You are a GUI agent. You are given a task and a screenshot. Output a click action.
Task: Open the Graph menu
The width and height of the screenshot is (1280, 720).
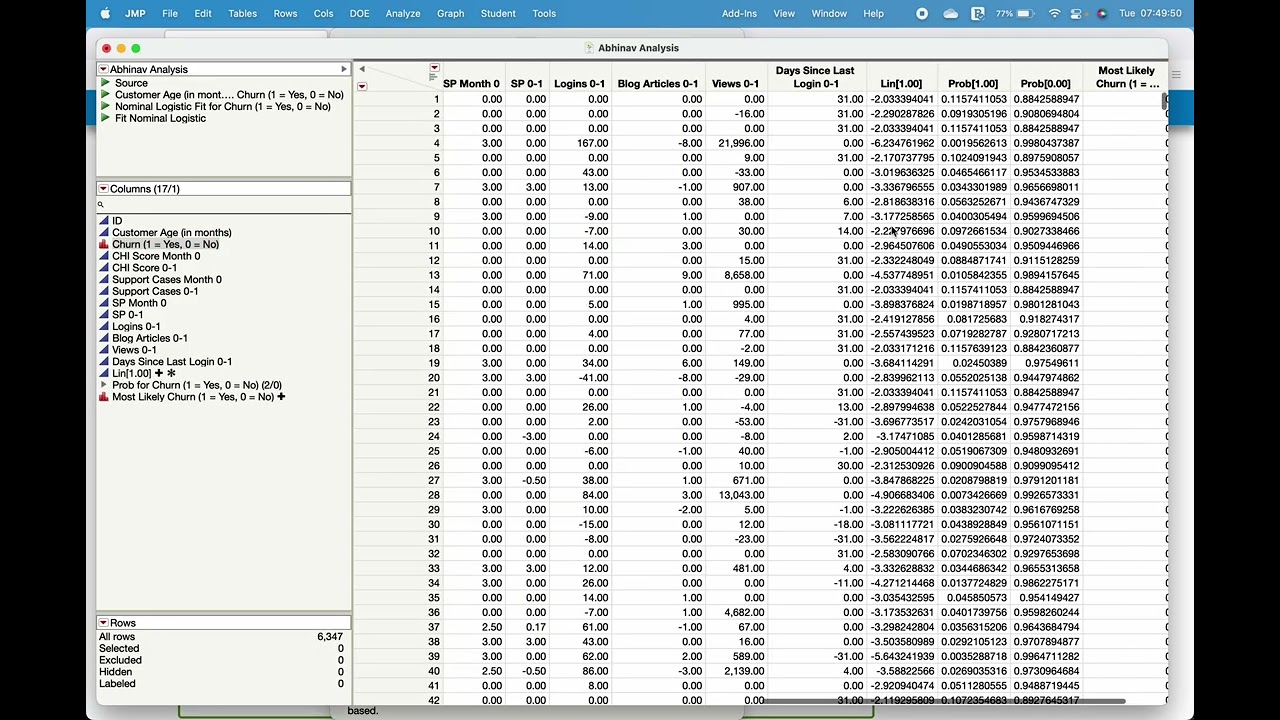pyautogui.click(x=450, y=13)
